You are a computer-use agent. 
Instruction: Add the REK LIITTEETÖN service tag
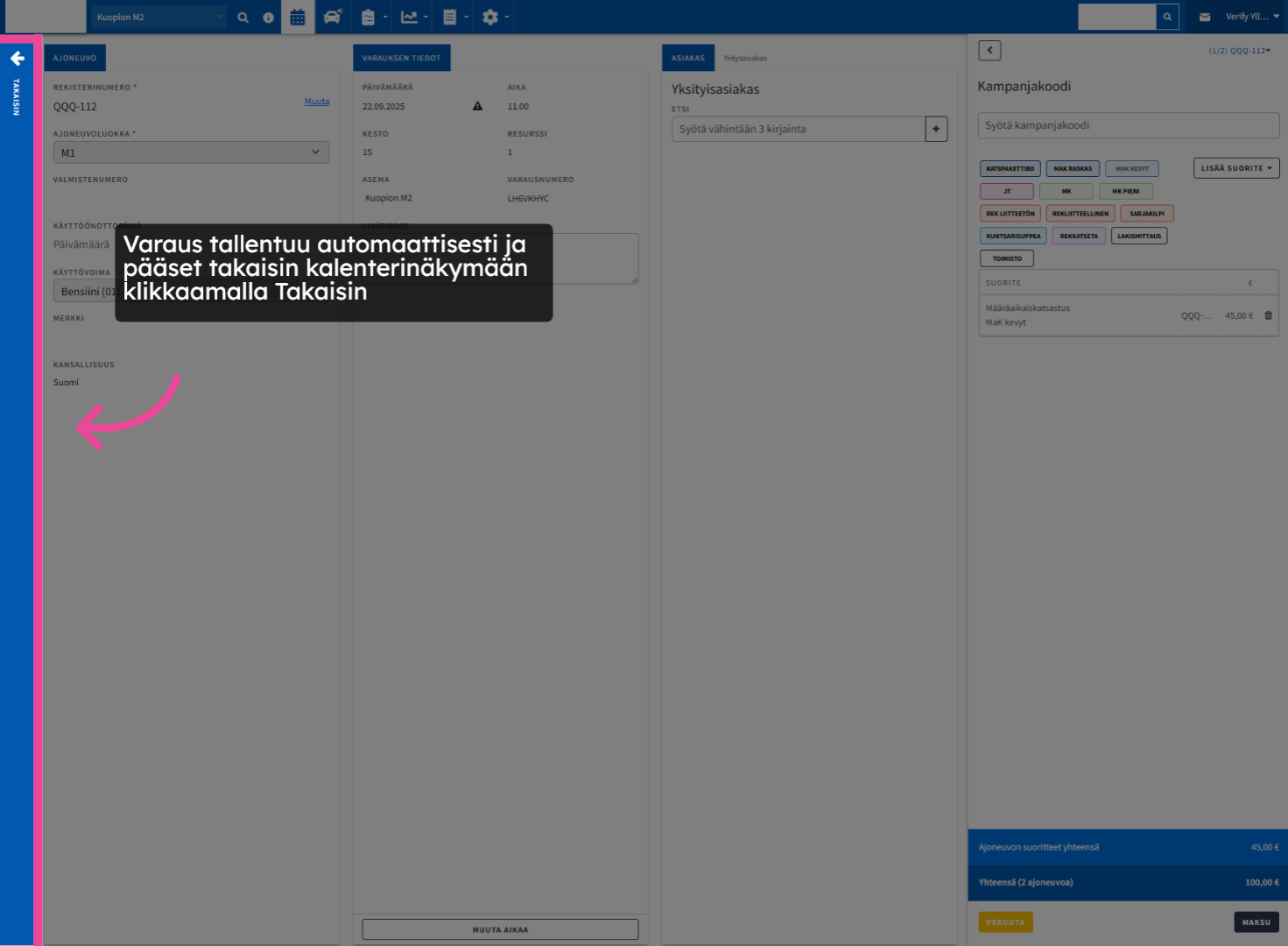(x=1010, y=214)
